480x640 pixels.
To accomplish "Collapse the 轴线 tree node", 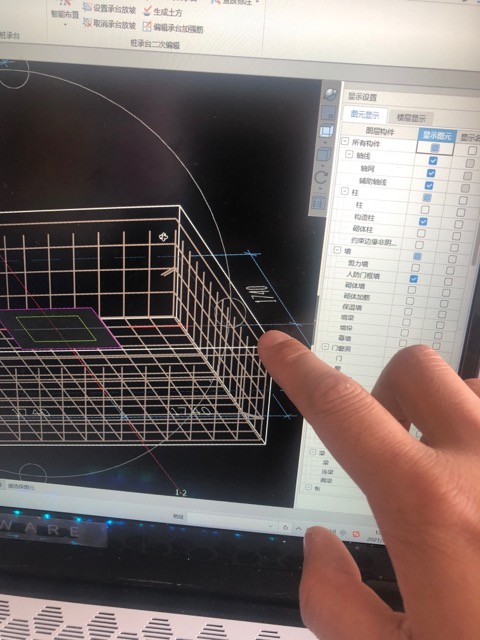I will point(349,154).
